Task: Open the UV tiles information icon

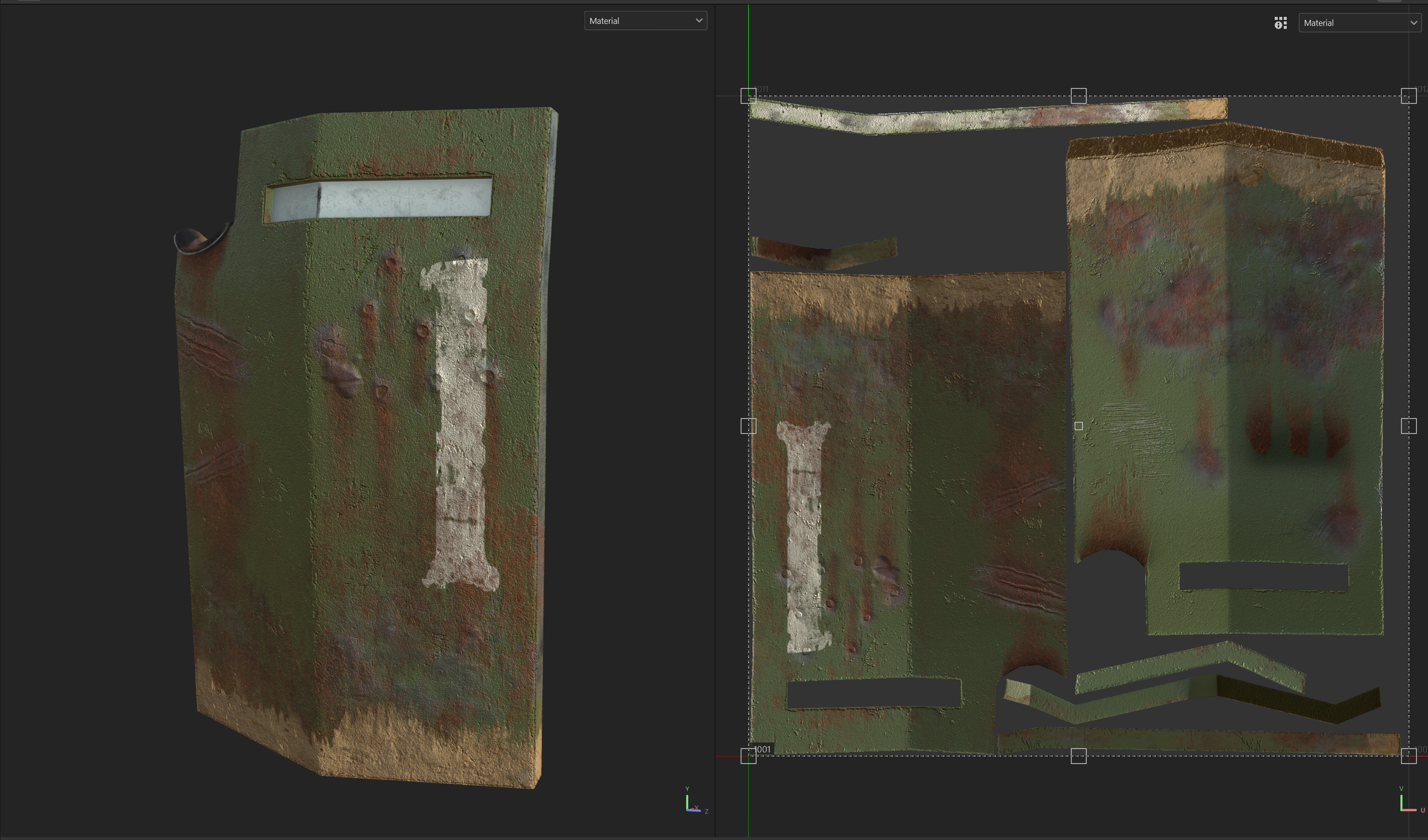Action: (x=1280, y=23)
